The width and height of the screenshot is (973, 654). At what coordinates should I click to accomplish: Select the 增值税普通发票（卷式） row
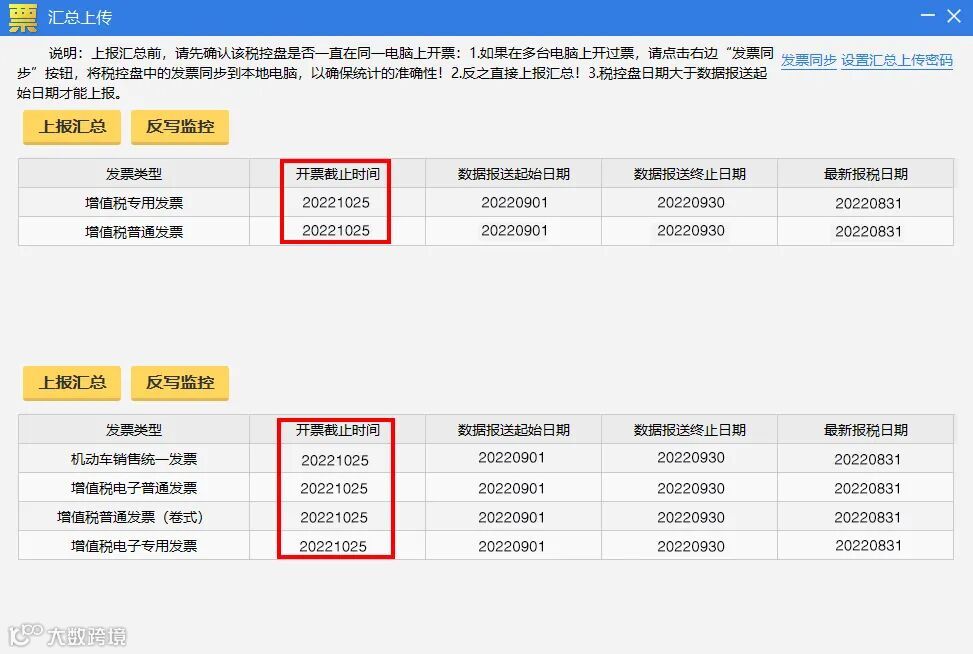tap(133, 517)
